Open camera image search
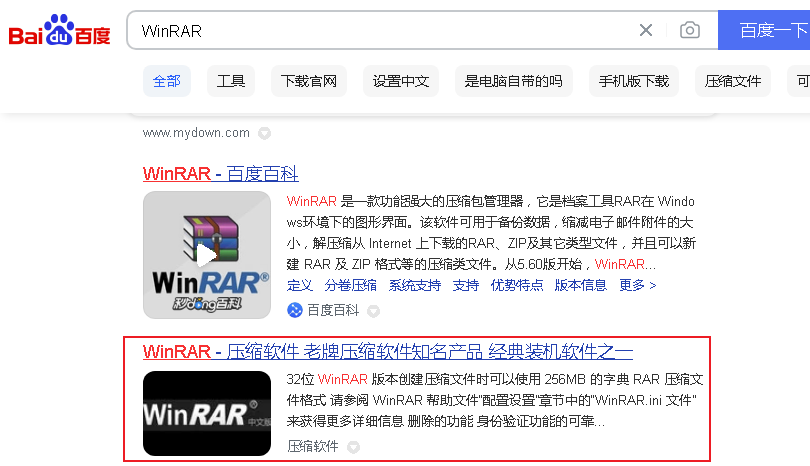810x466 pixels. point(690,30)
